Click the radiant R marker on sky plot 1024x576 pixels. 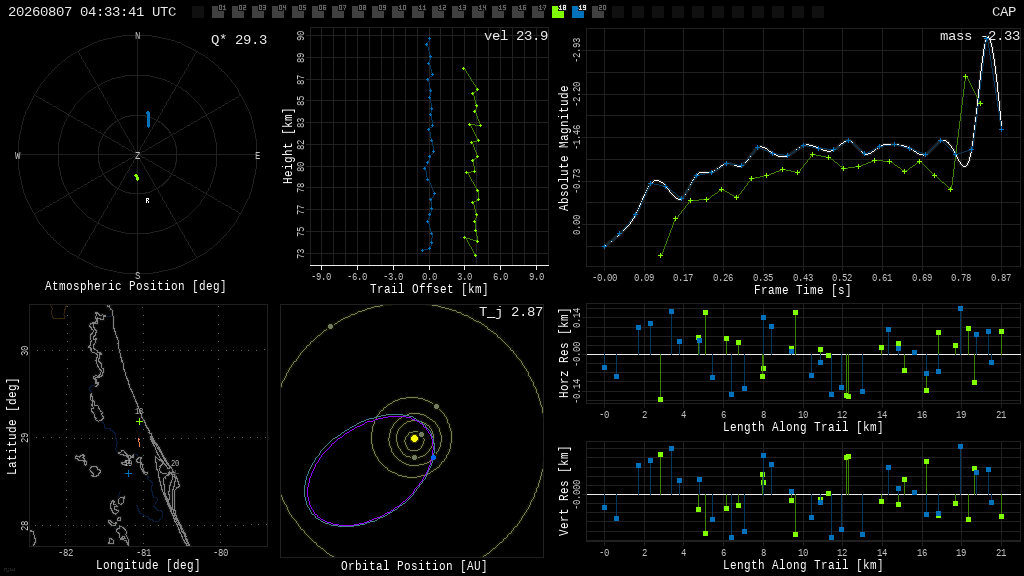(148, 200)
